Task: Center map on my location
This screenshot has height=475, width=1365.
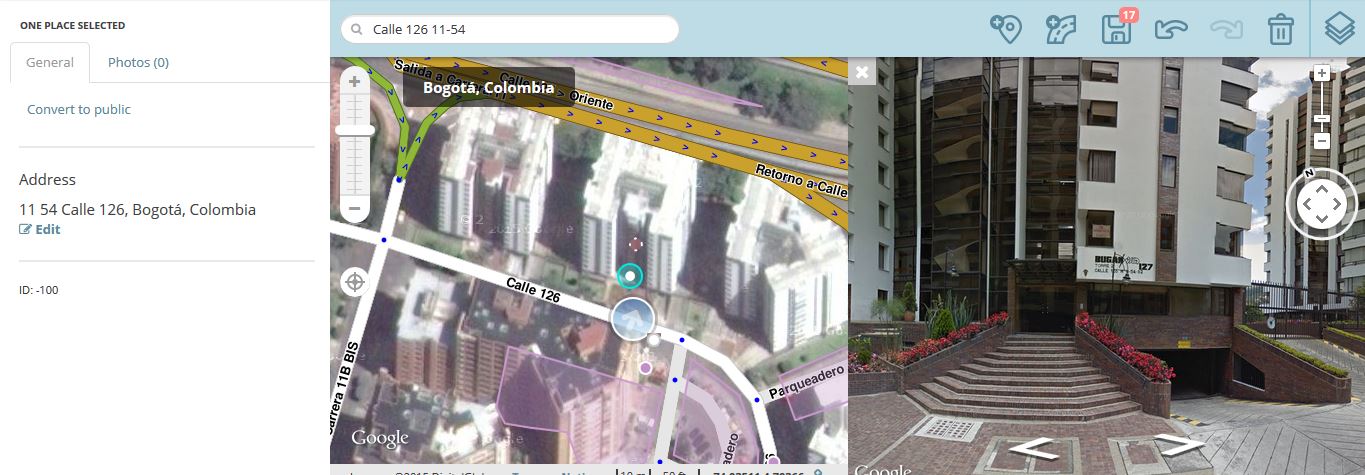Action: click(x=355, y=281)
